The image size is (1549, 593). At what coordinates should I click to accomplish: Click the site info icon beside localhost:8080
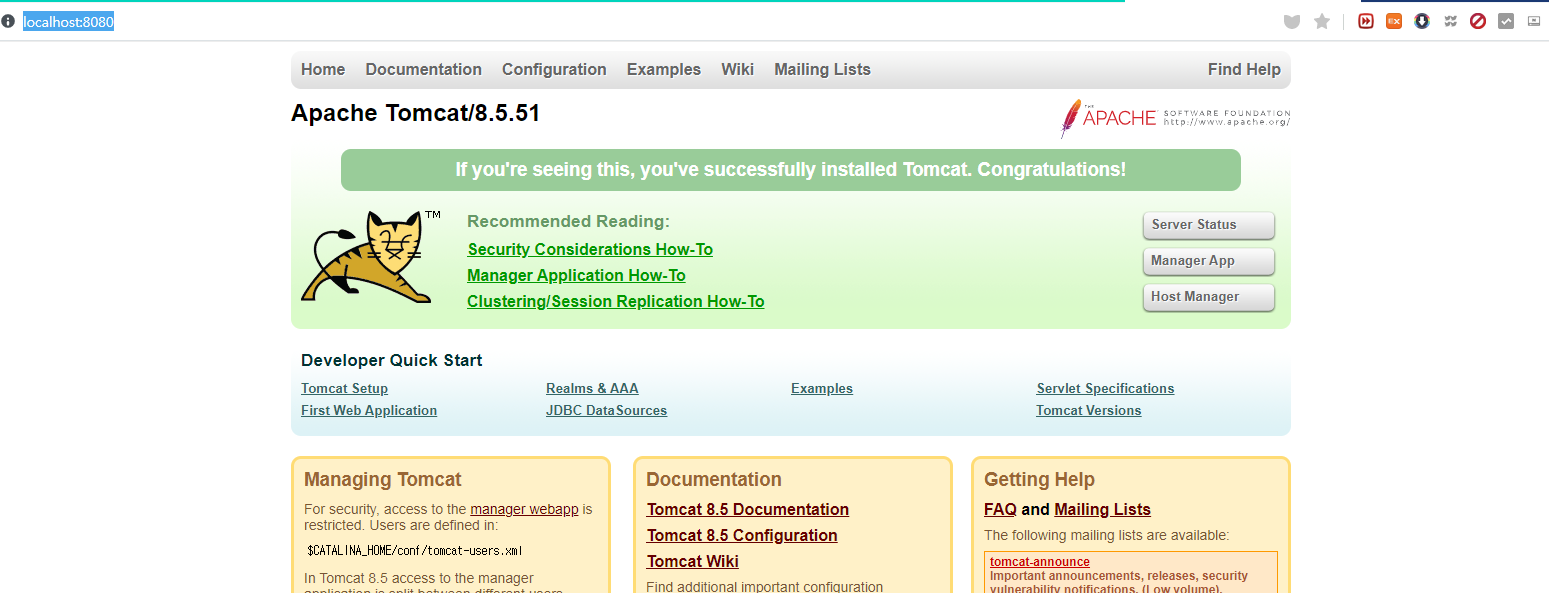(x=8, y=21)
